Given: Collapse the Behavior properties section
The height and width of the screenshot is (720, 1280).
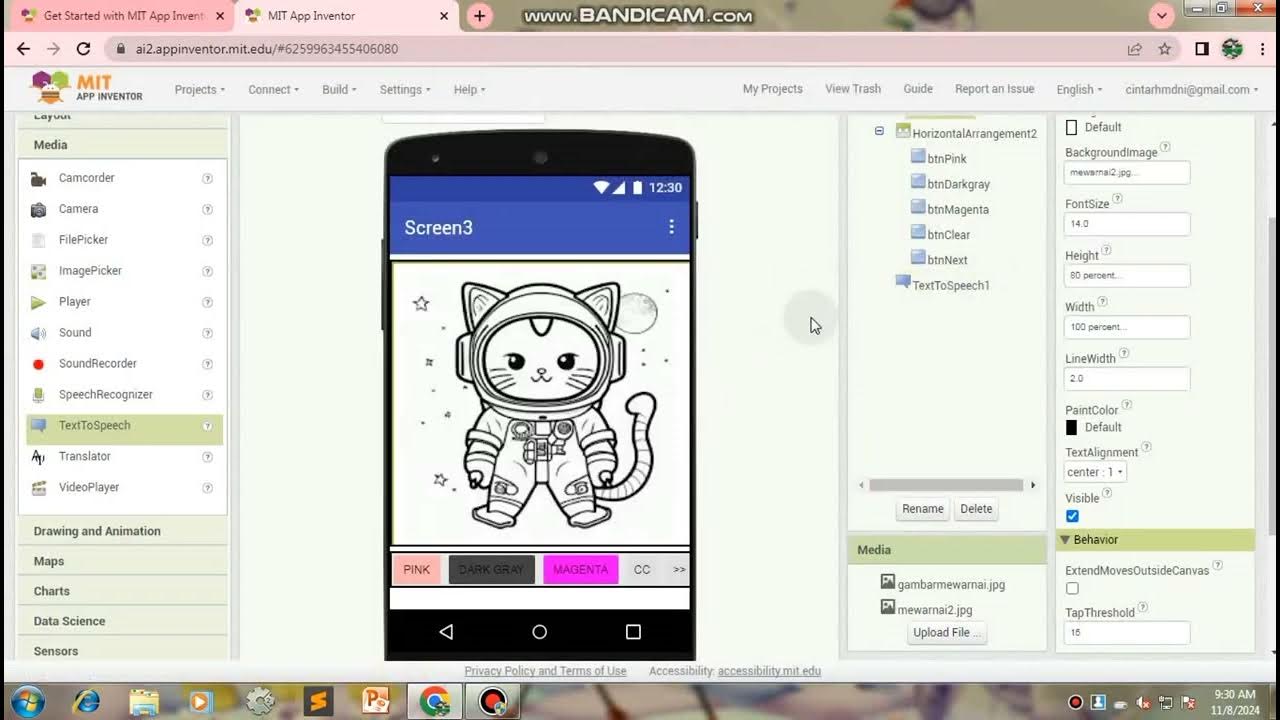Looking at the screenshot, I should click(1065, 540).
